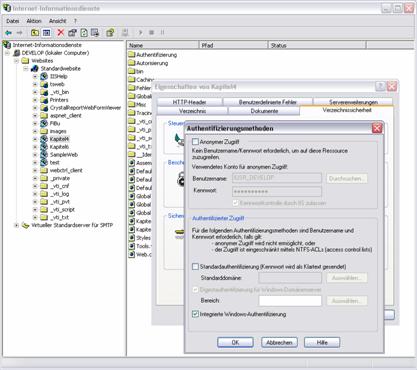Open the properties toolbar icon
This screenshot has height=370, width=417.
[72, 32]
